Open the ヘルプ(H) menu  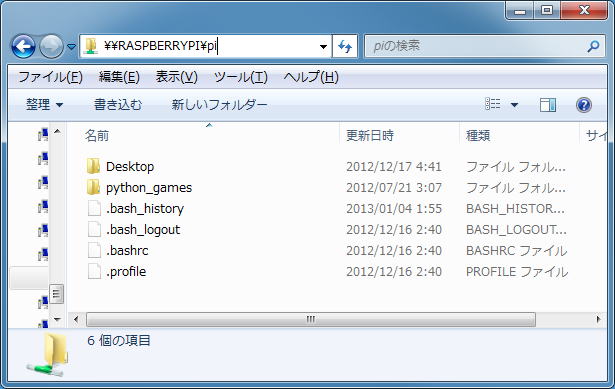coord(311,77)
